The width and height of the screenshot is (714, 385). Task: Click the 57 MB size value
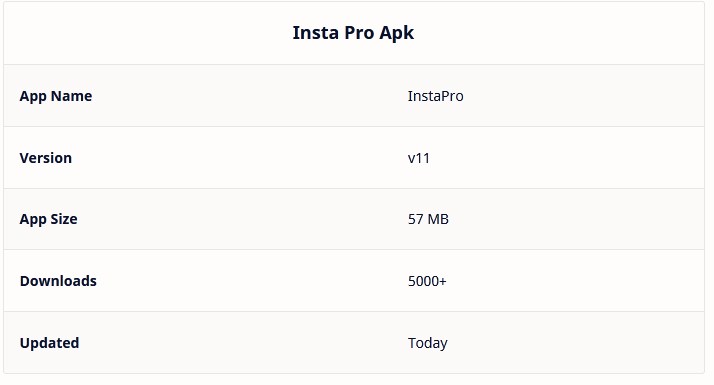click(x=428, y=219)
